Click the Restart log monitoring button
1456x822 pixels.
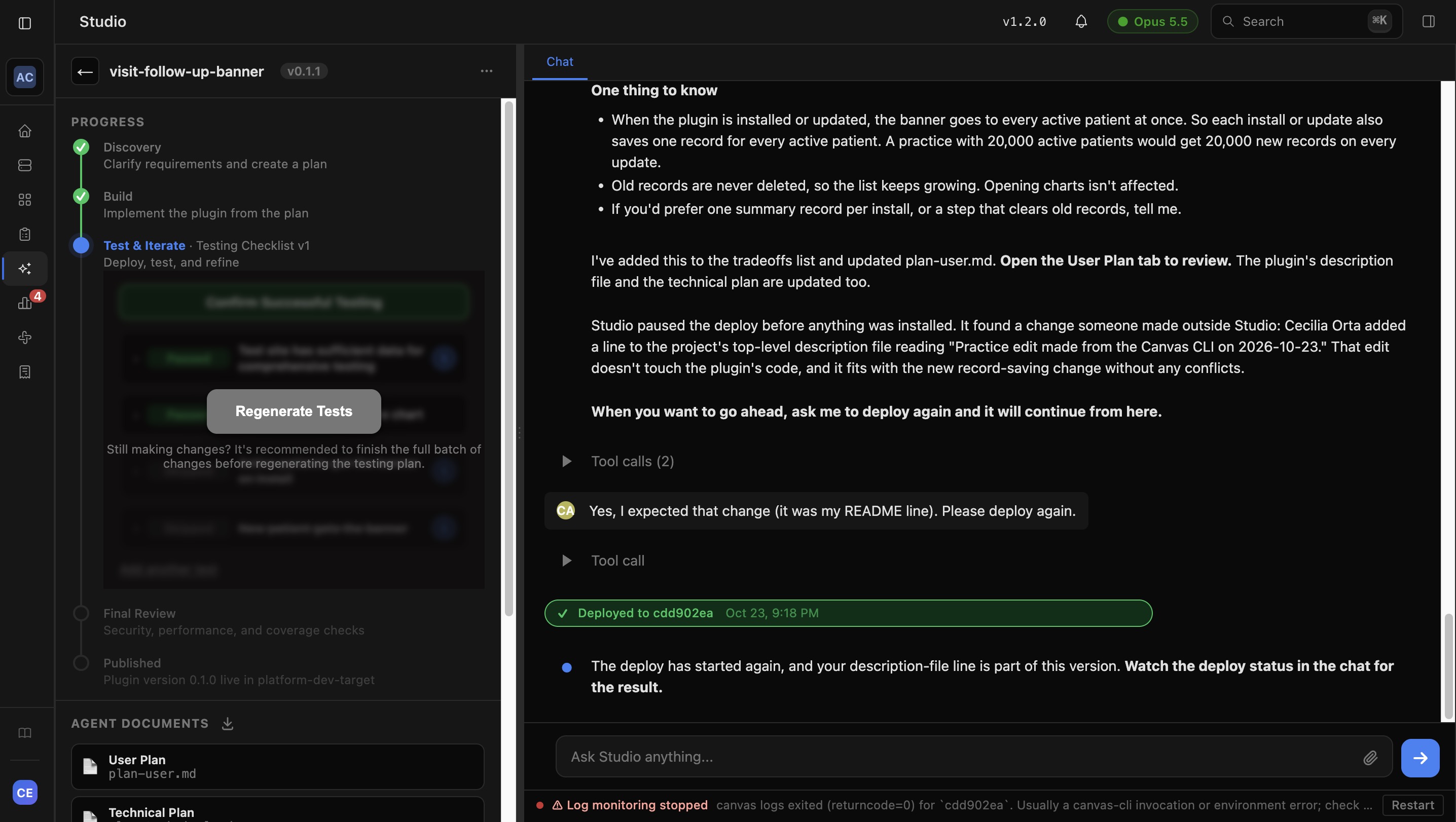(x=1412, y=805)
